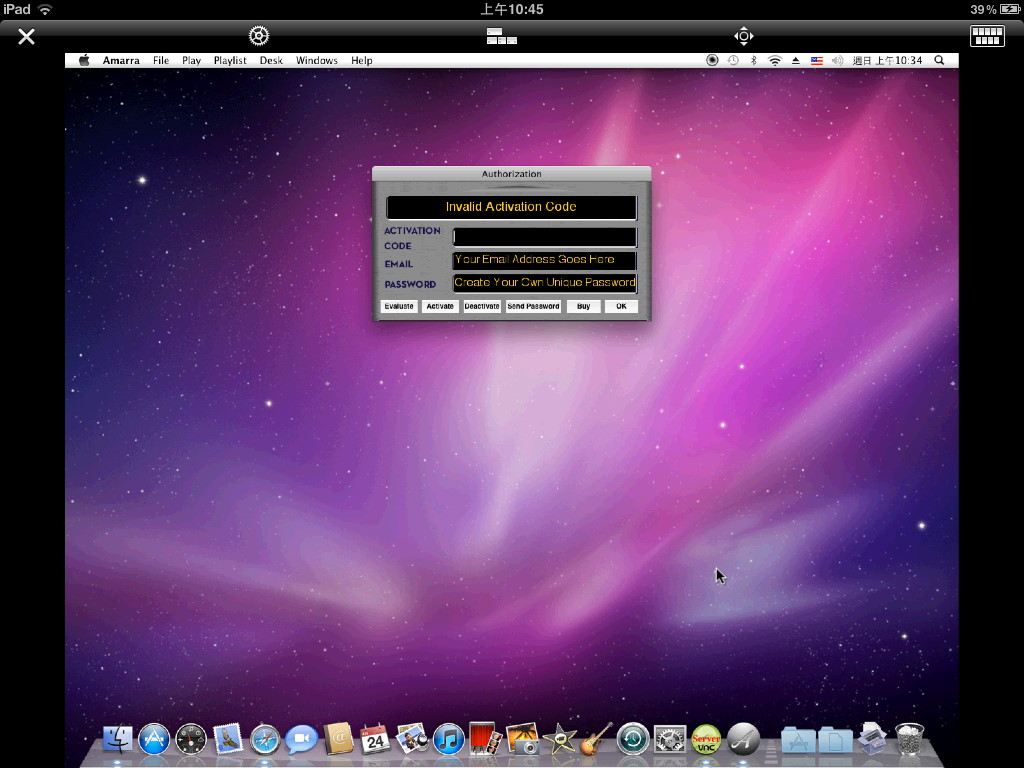Viewport: 1024px width, 768px height.
Task: Open Dashboard from the Dock
Action: pyautogui.click(x=191, y=739)
